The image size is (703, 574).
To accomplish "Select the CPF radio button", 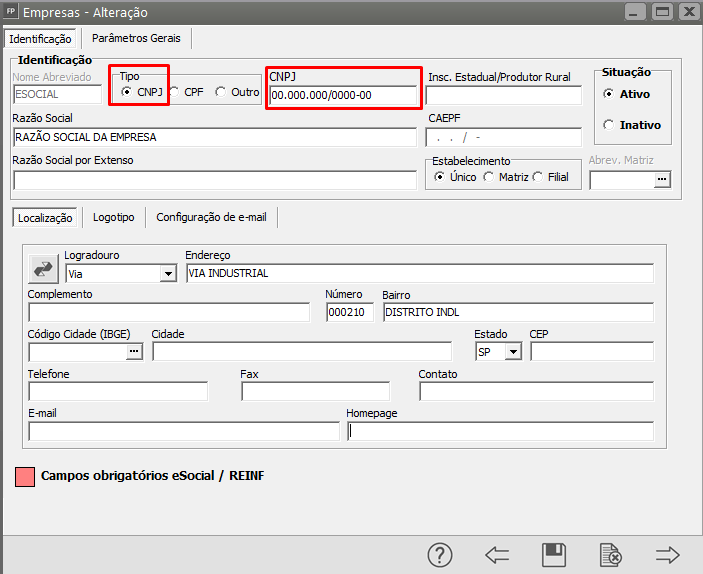I will click(174, 92).
